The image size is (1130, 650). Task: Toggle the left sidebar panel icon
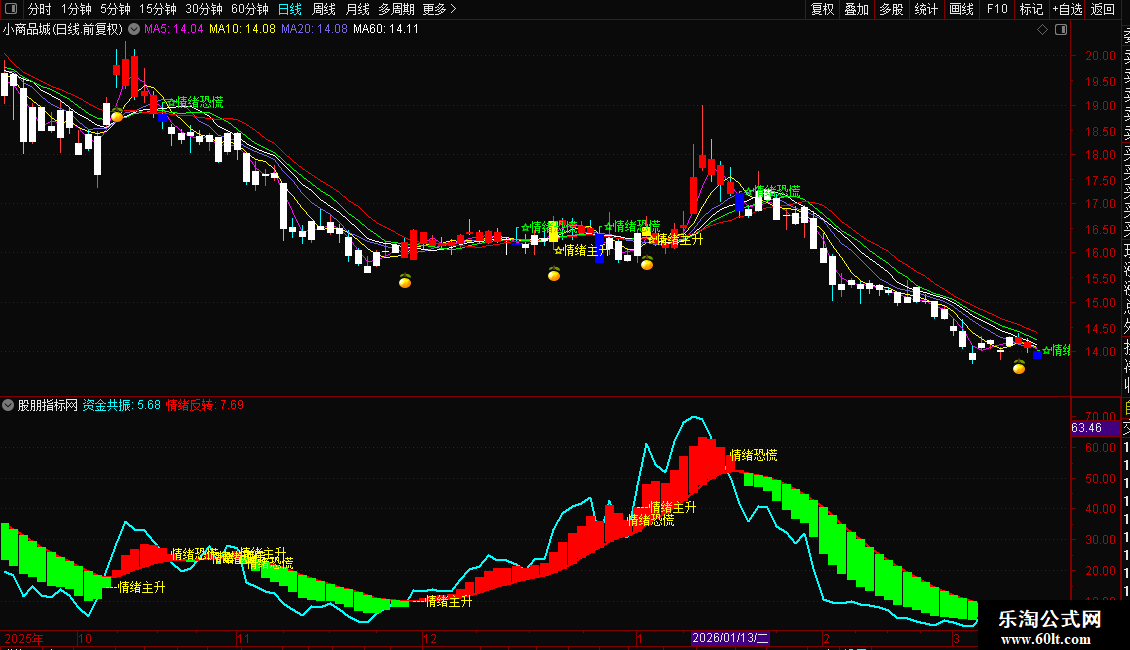coord(10,9)
